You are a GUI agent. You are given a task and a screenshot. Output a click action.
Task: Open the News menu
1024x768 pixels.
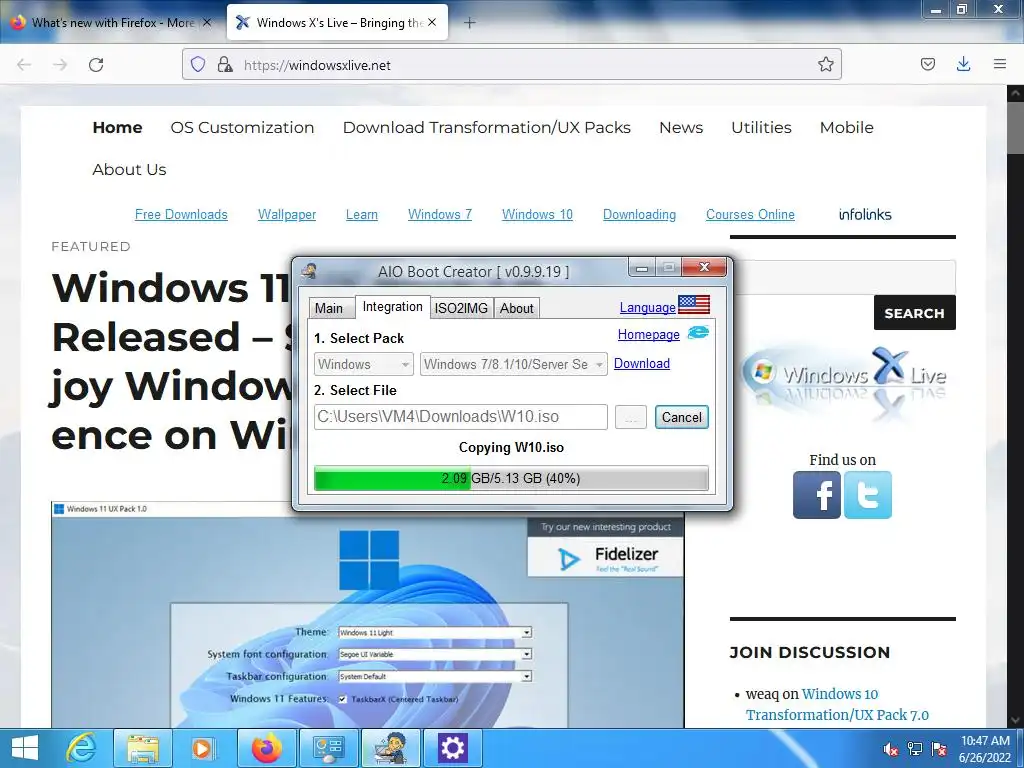(x=681, y=127)
